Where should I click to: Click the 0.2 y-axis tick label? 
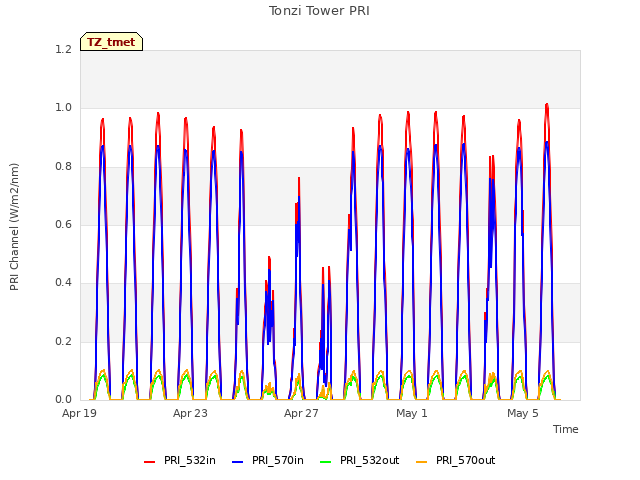point(63,341)
